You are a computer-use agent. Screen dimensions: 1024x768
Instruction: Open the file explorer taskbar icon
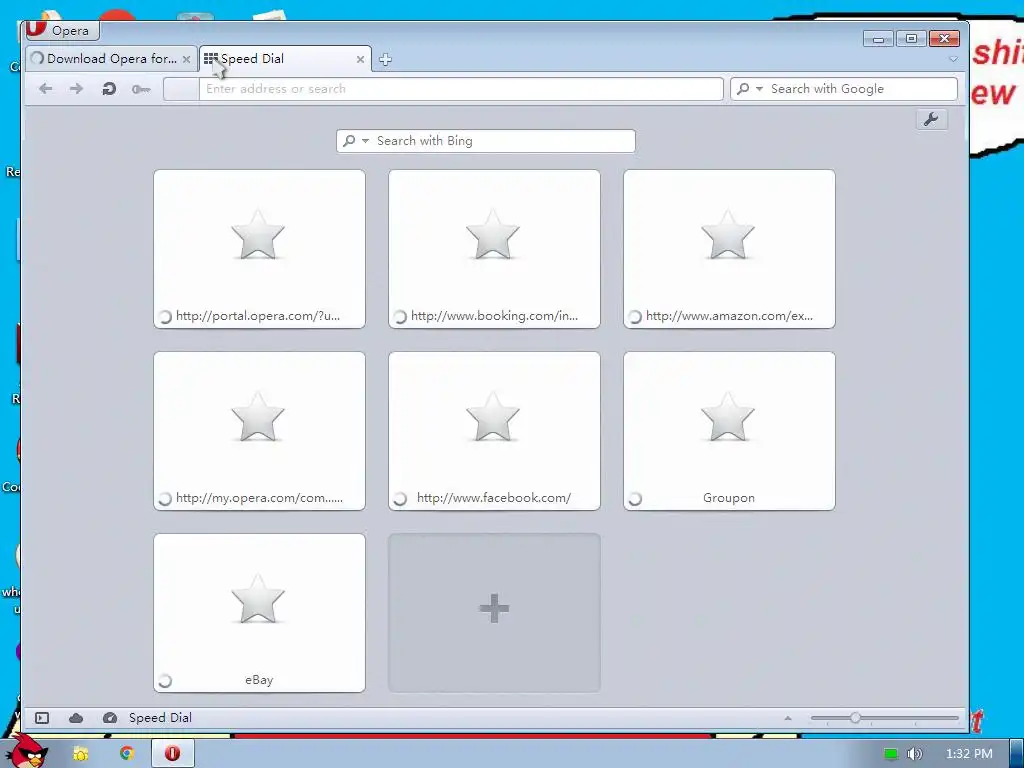tap(80, 754)
